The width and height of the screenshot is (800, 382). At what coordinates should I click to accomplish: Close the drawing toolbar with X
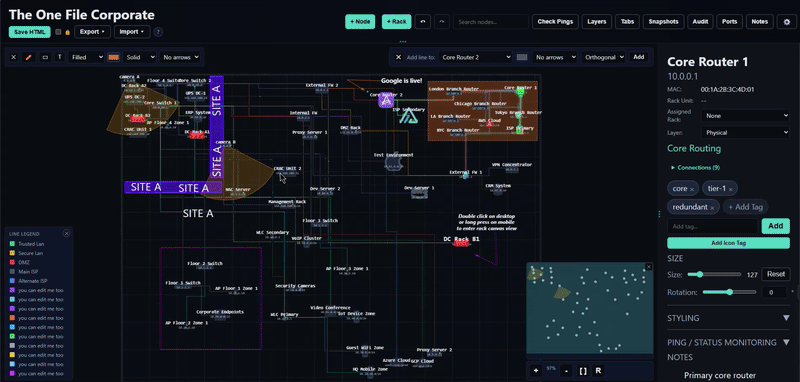click(14, 57)
